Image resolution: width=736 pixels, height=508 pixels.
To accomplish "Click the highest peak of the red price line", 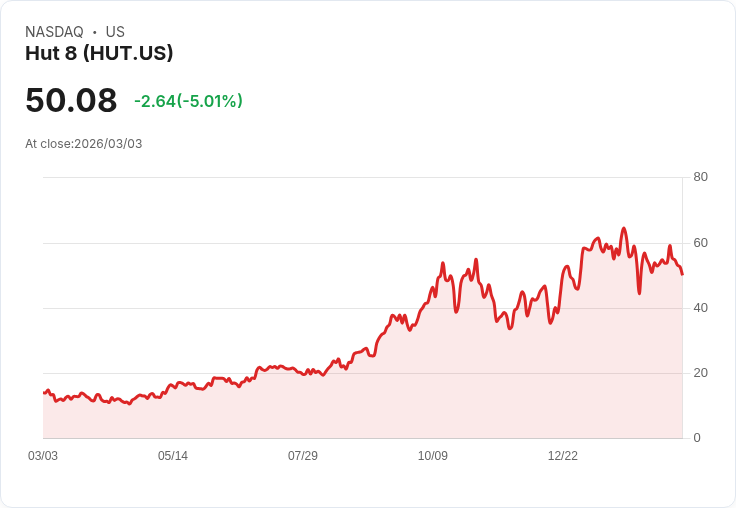I will pyautogui.click(x=624, y=229).
